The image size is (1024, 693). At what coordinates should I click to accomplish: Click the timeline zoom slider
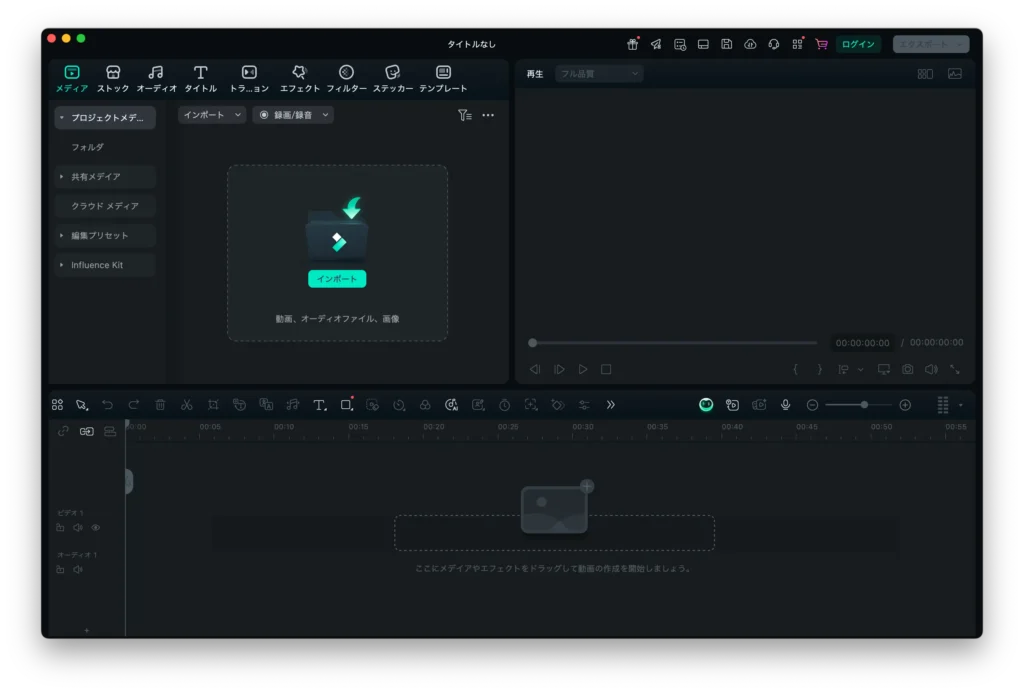tap(858, 405)
